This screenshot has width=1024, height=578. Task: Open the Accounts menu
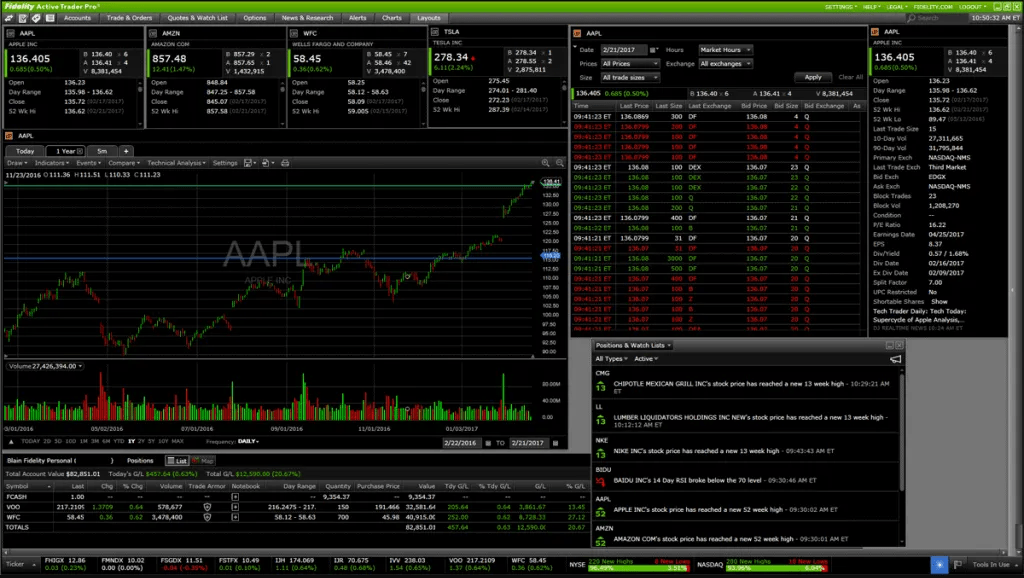[x=77, y=18]
